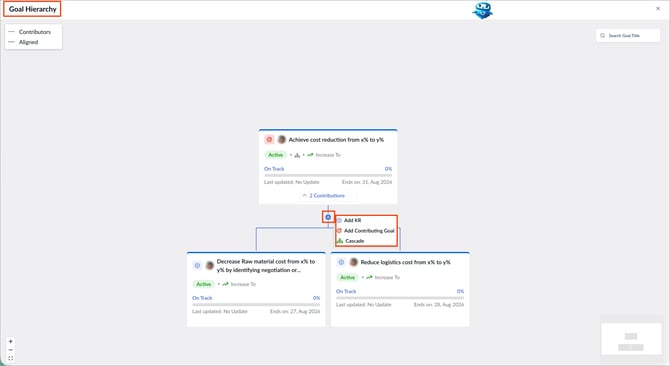Zoom in with the plus control
Image resolution: width=670 pixels, height=366 pixels.
click(x=11, y=341)
